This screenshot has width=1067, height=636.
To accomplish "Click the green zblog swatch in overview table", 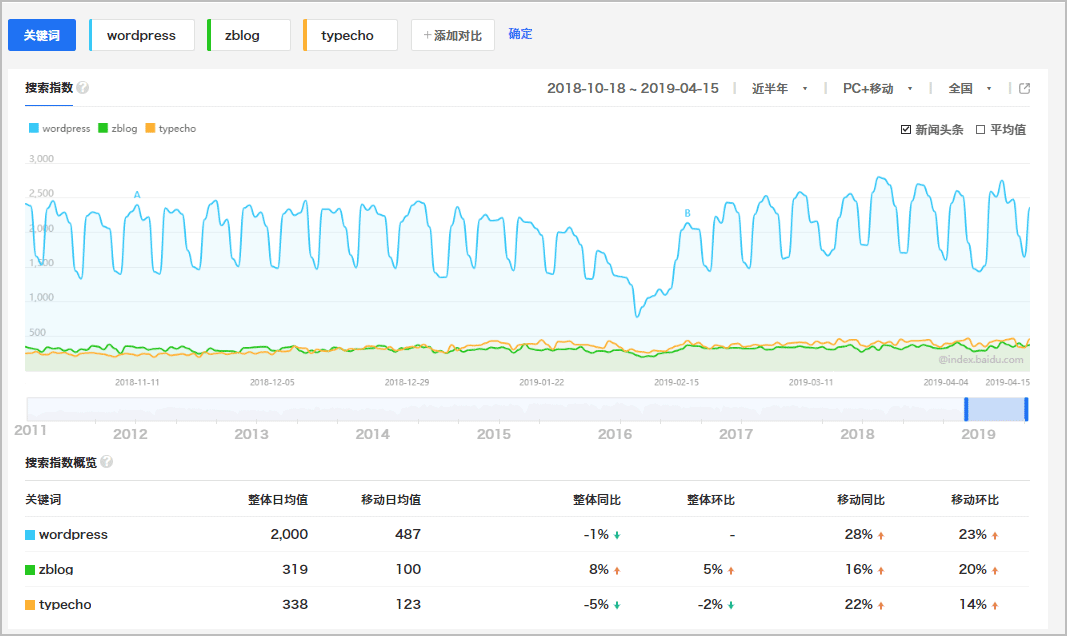I will pos(30,569).
